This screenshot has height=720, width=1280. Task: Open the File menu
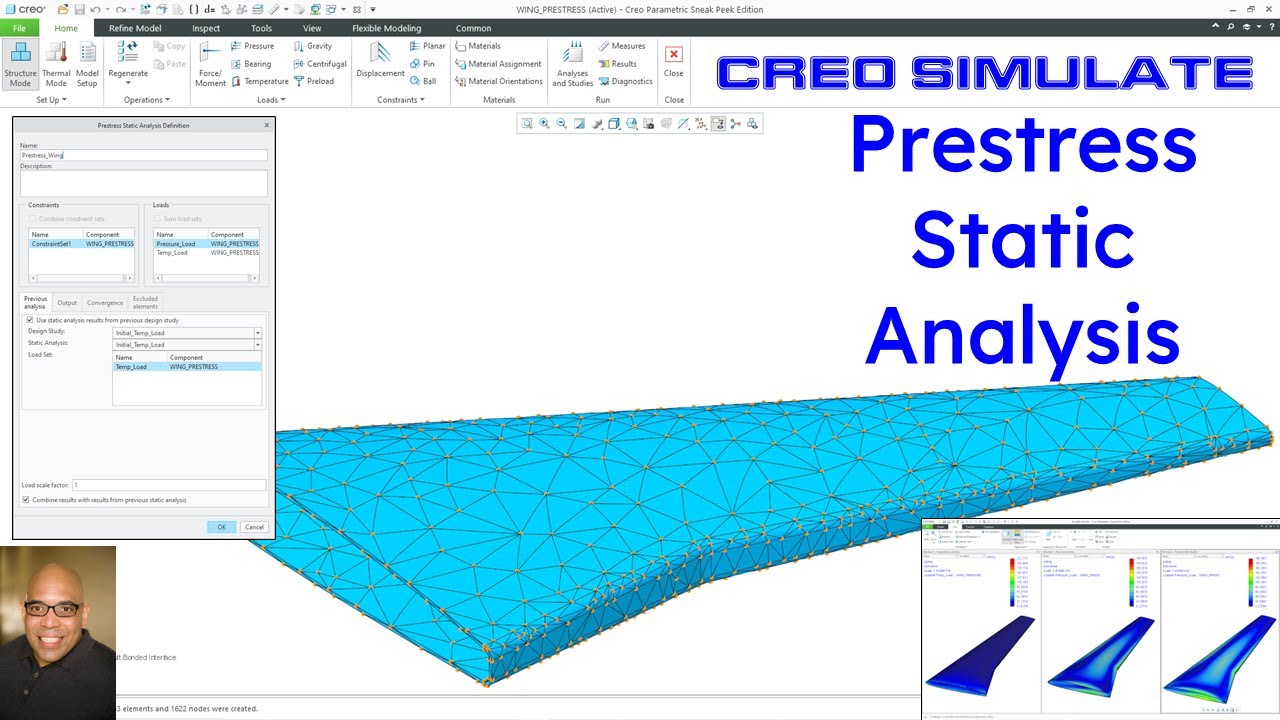pos(19,28)
